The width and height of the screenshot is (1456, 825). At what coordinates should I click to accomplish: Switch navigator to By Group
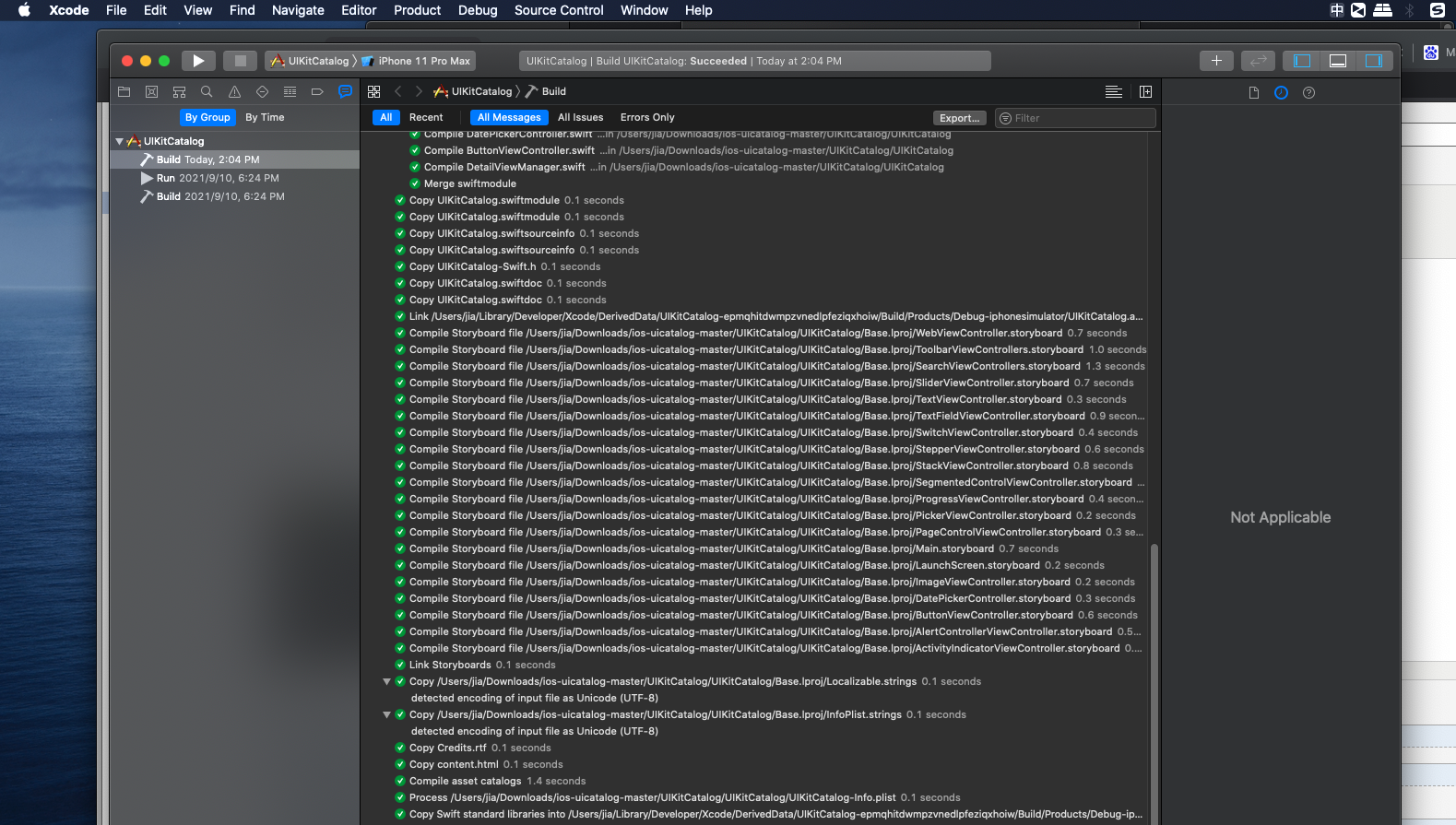pos(207,117)
